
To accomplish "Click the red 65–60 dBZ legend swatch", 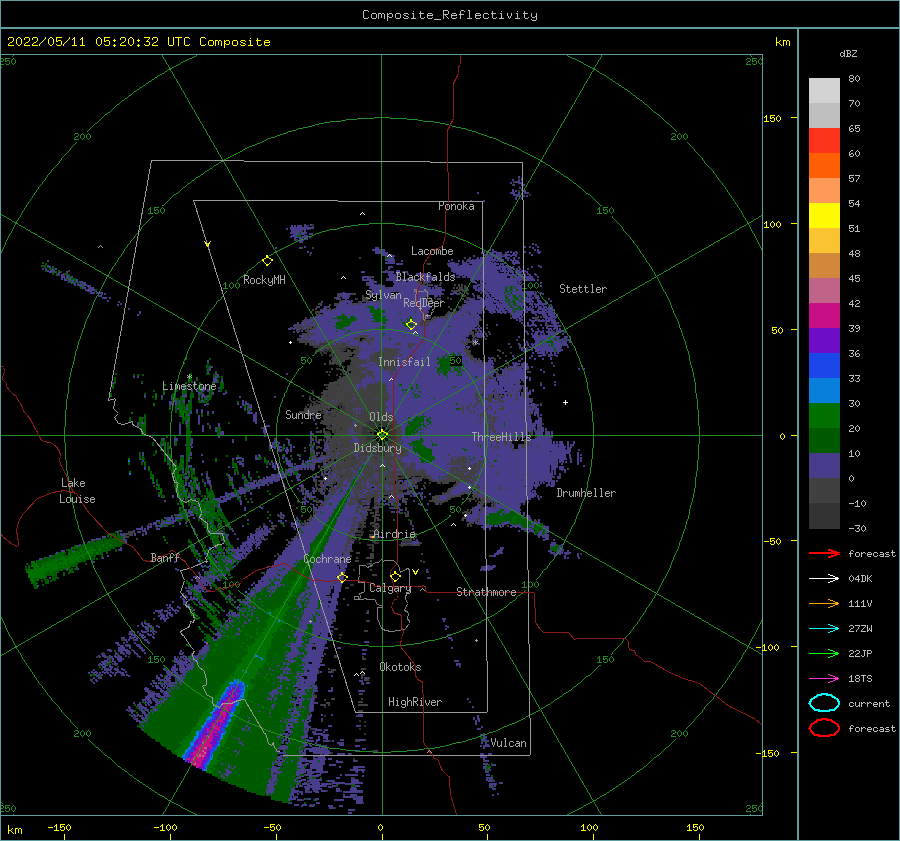I will tap(824, 140).
